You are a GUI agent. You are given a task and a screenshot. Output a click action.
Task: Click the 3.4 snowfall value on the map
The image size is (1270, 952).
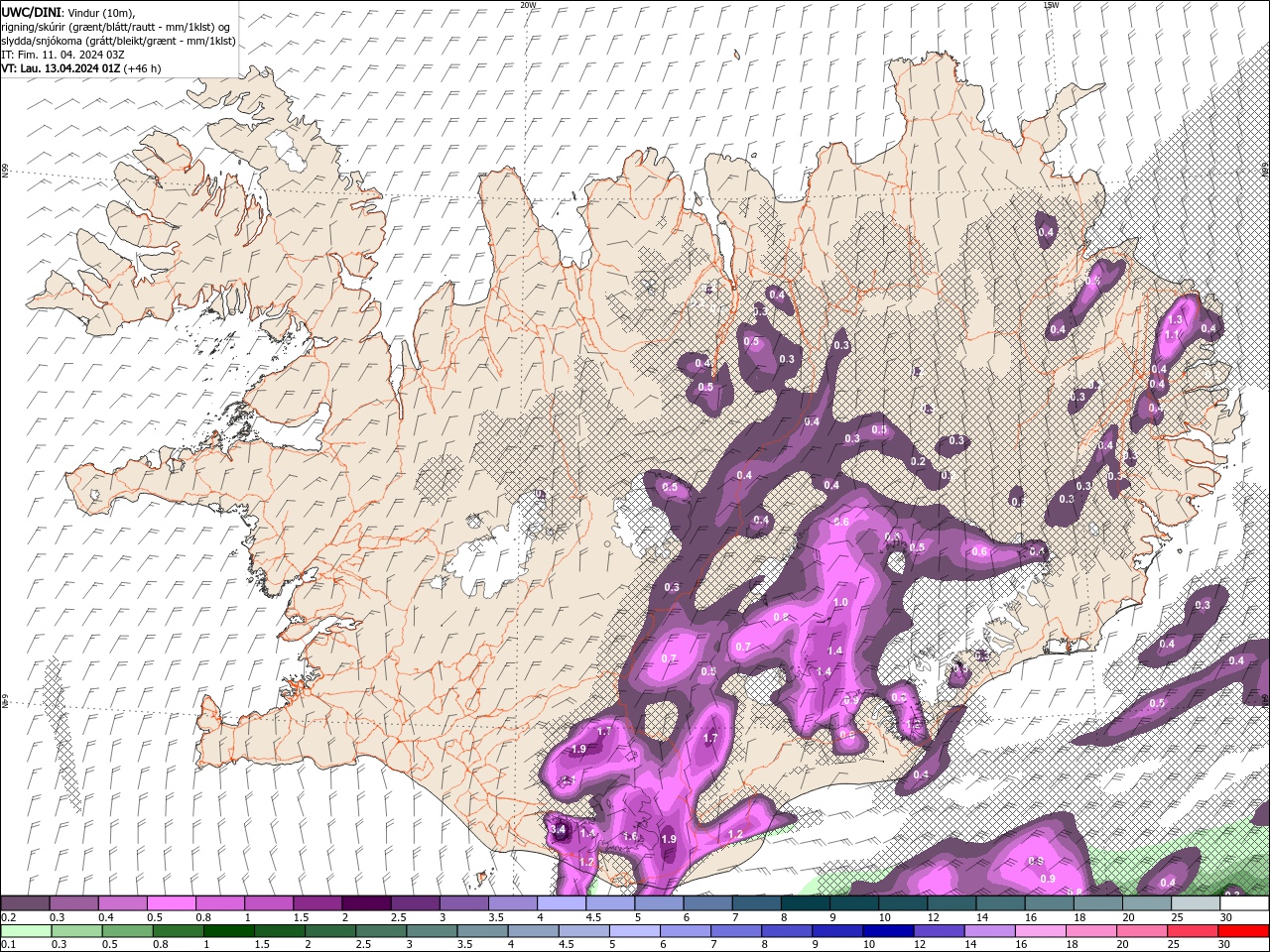(x=558, y=830)
